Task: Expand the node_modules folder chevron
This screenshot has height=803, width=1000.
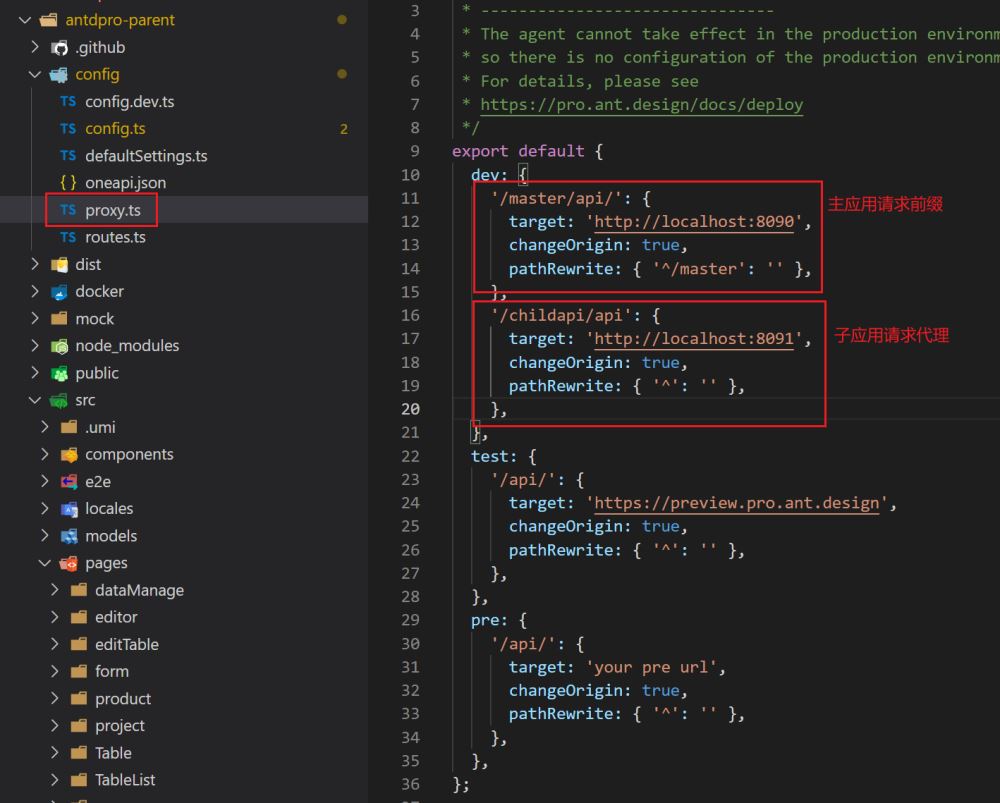Action: click(x=35, y=346)
